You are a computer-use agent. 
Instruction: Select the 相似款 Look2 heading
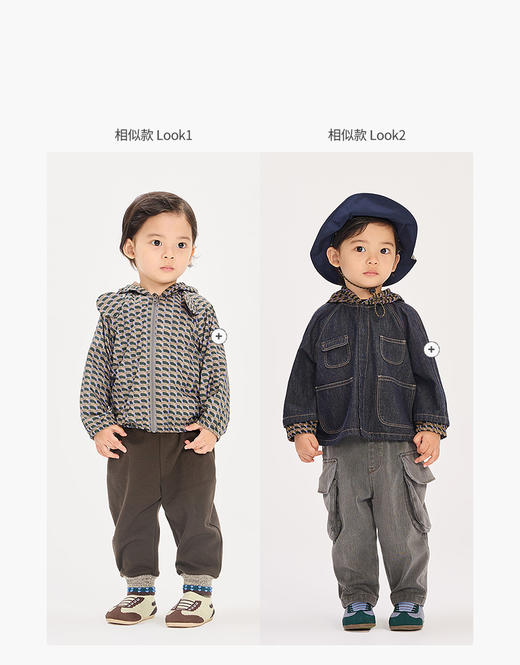[366, 135]
